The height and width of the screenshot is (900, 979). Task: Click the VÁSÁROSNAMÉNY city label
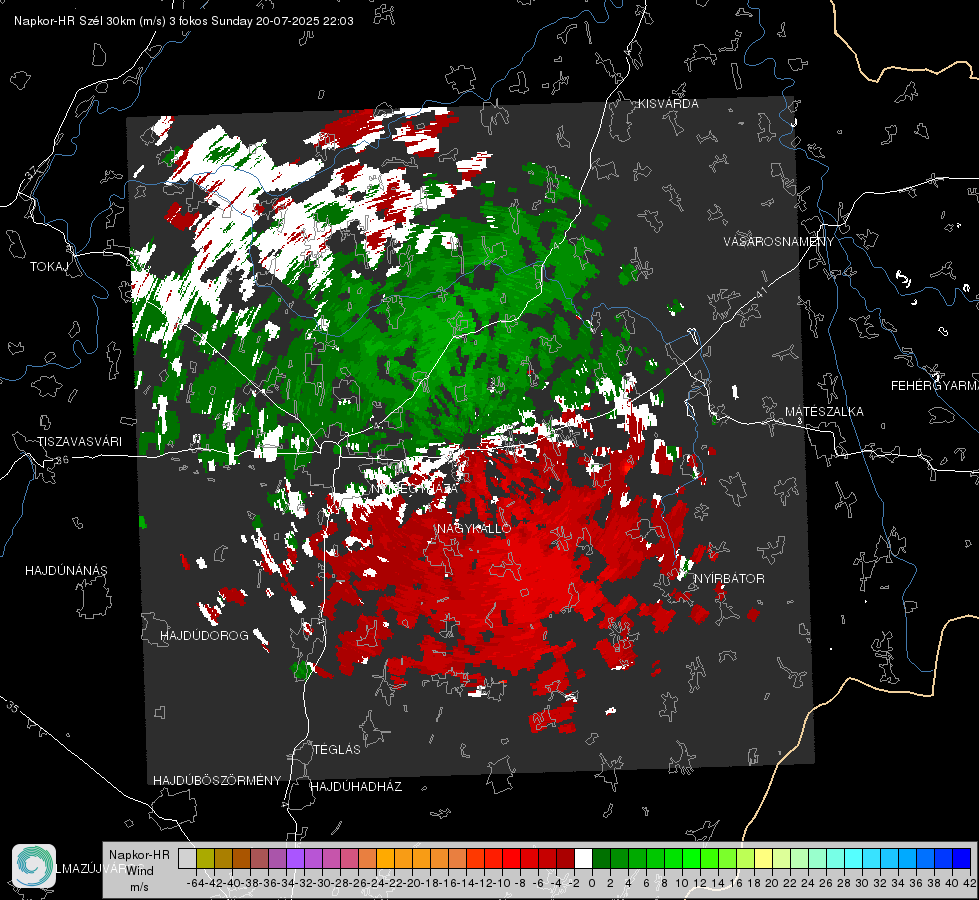[779, 242]
